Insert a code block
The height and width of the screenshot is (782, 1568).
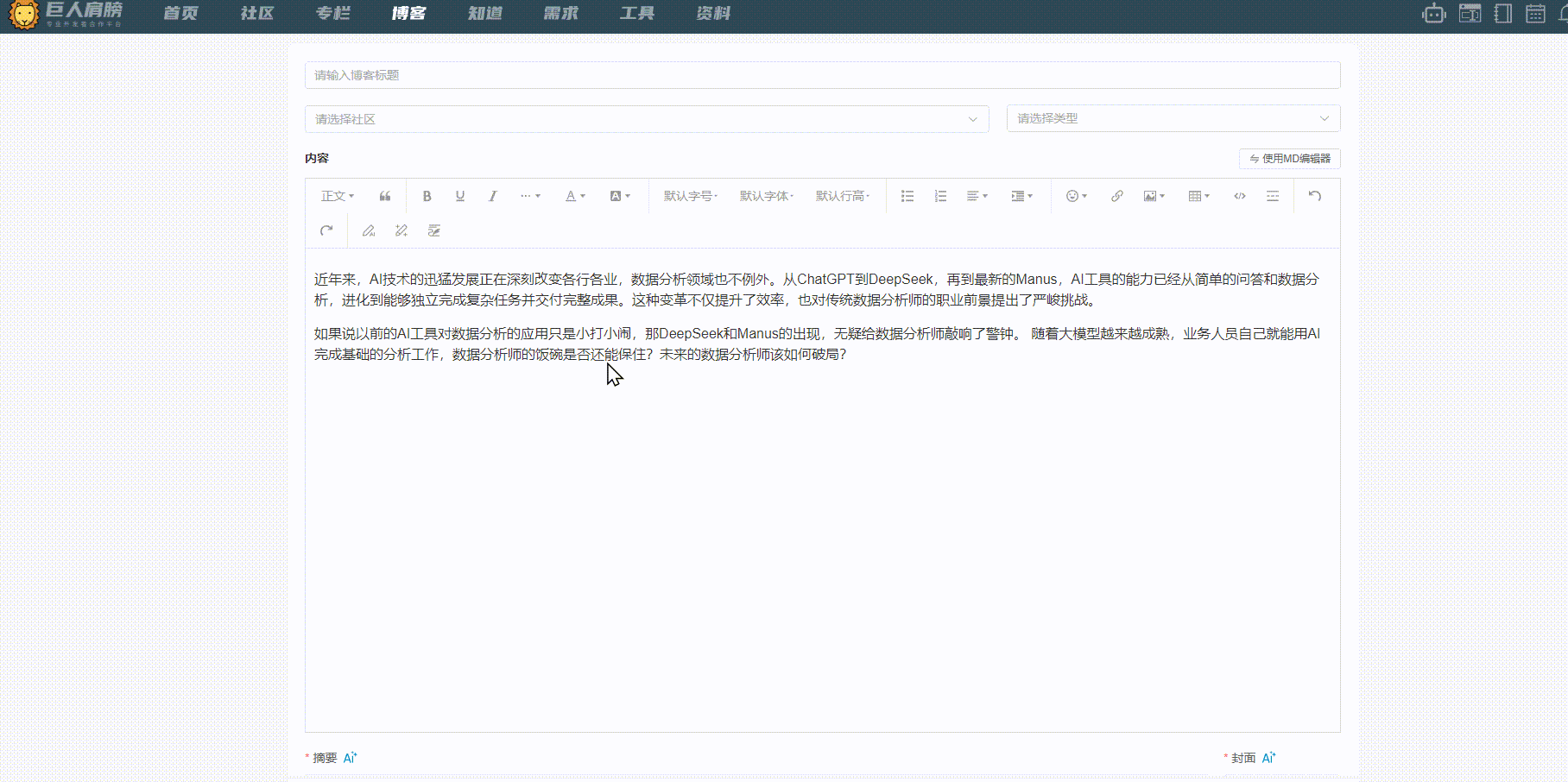point(1240,196)
